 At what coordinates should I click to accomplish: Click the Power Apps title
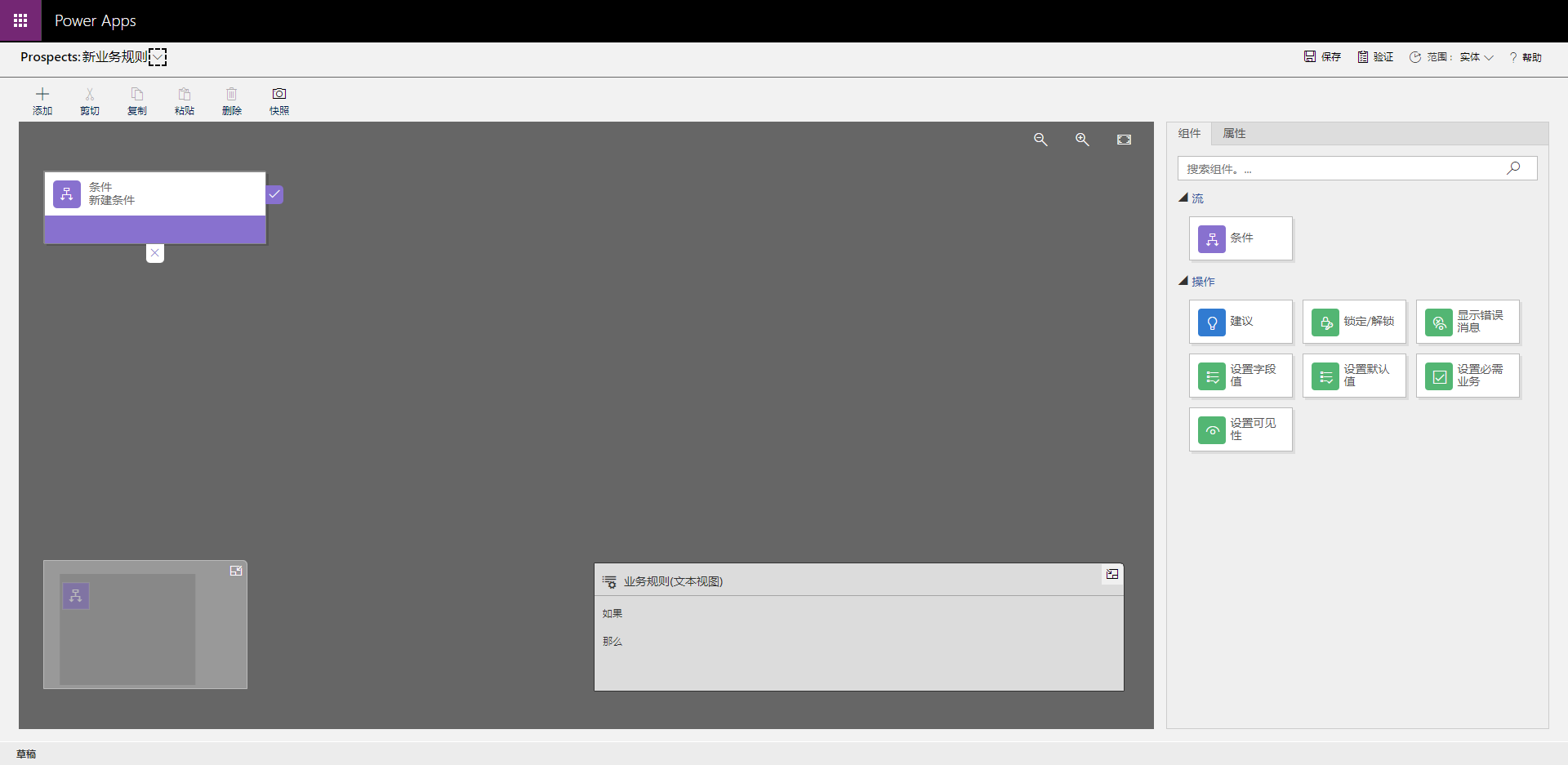pos(96,21)
